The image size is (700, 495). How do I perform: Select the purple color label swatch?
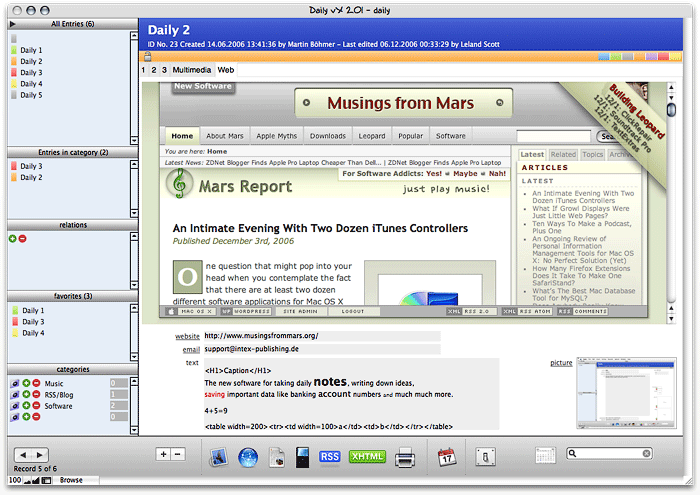651,57
